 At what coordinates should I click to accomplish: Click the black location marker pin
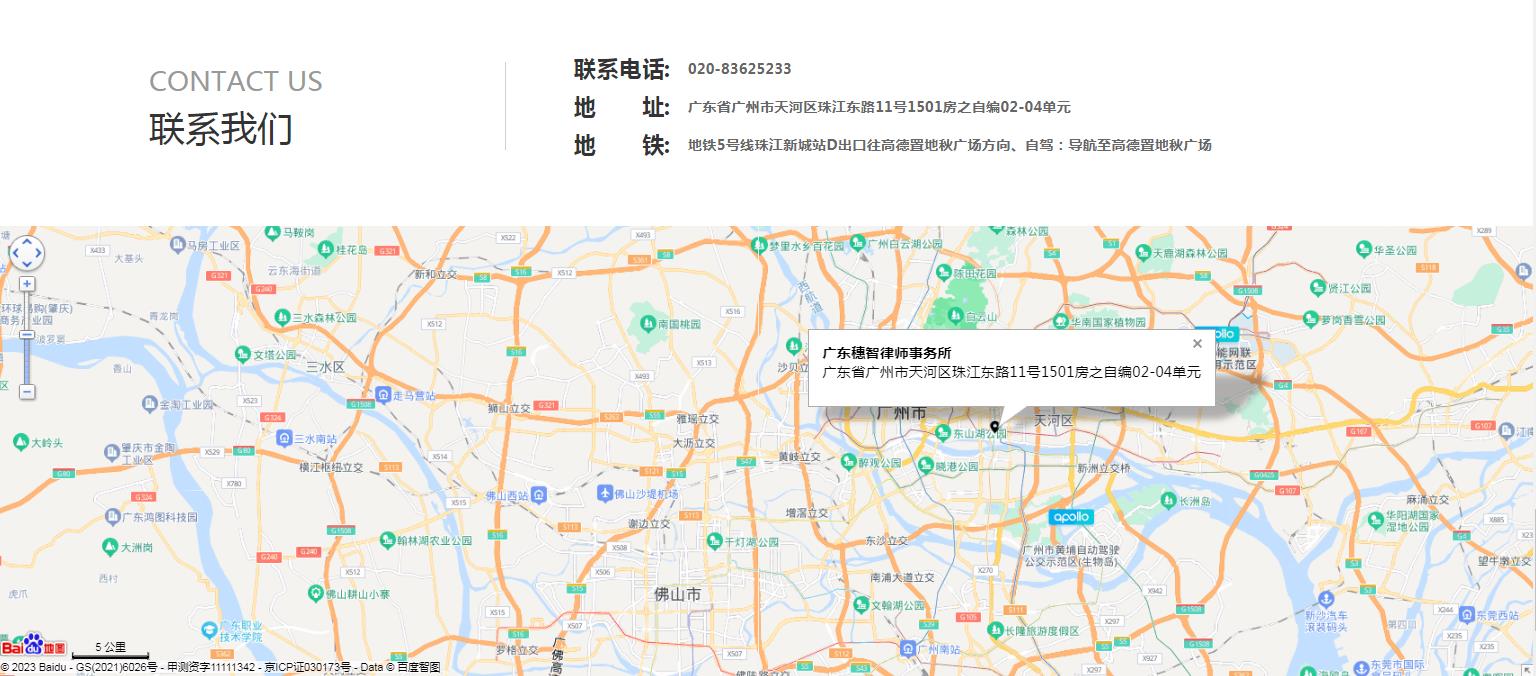[995, 427]
